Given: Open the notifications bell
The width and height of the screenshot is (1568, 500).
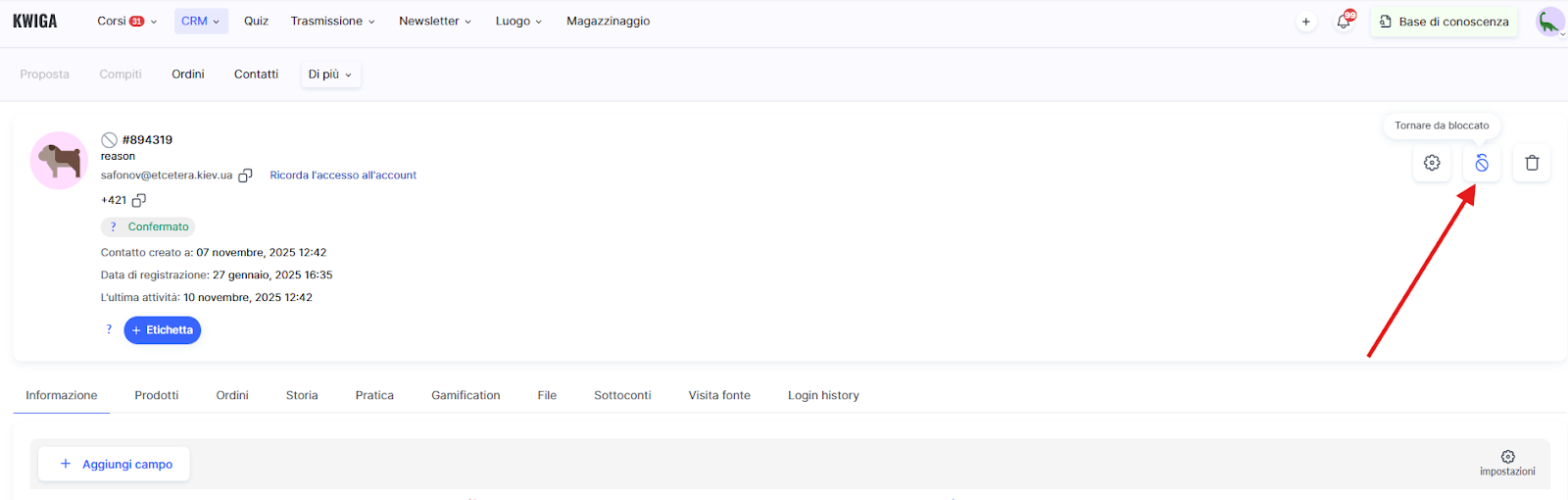Looking at the screenshot, I should coord(1344,22).
